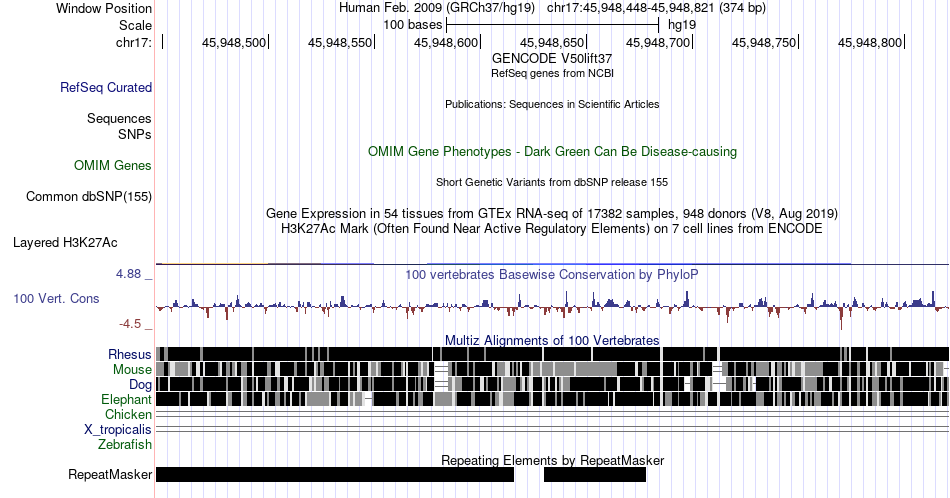Select the Zebrafish alignment row label
Screen dimensions: 950x498
point(125,444)
